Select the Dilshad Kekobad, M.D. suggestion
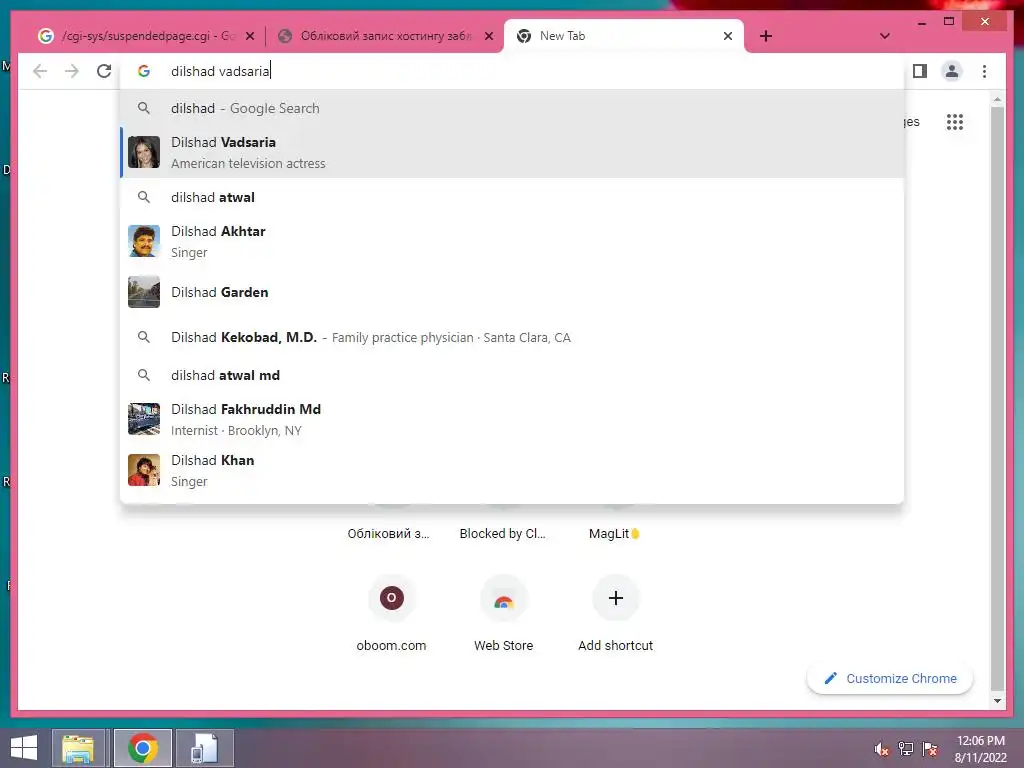1024x768 pixels. point(512,337)
